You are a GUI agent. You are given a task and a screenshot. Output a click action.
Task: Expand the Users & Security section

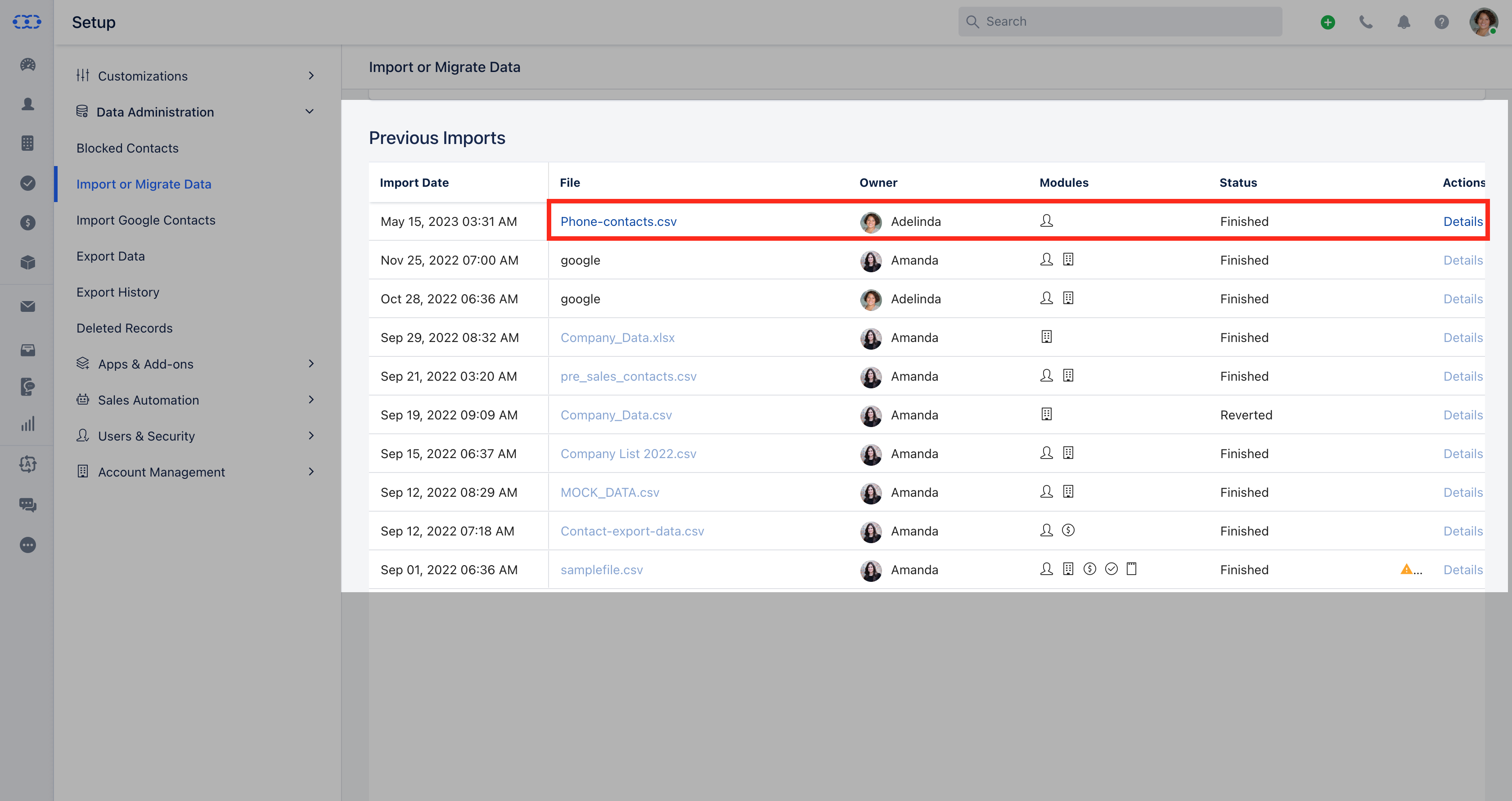[196, 436]
